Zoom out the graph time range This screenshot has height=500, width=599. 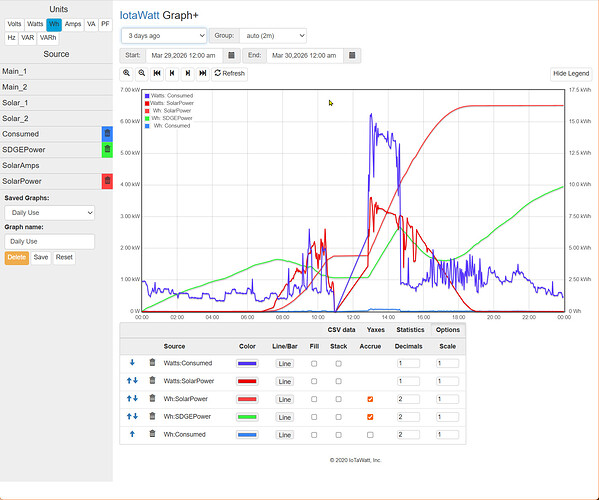pyautogui.click(x=142, y=73)
